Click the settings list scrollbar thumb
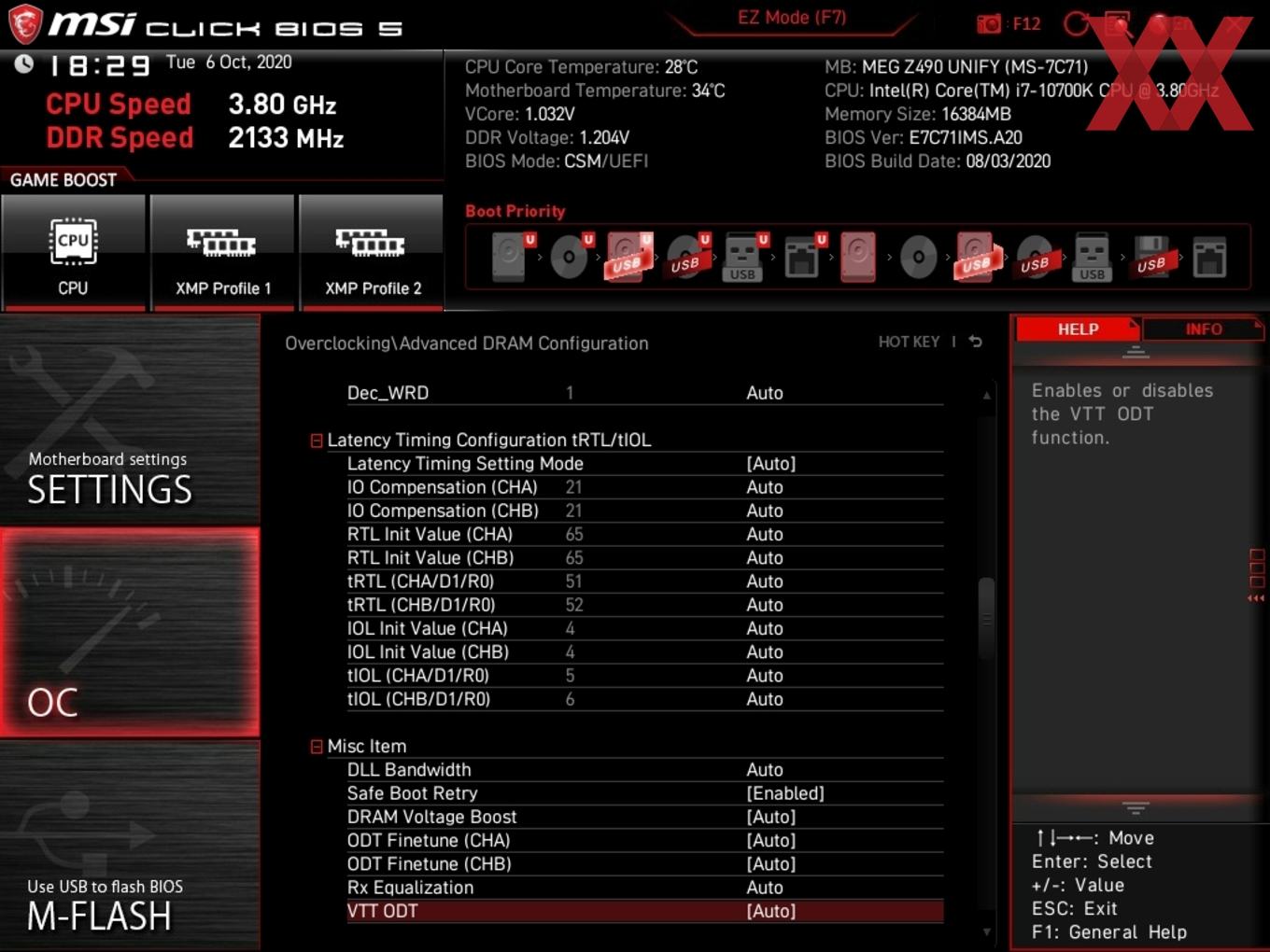 [986, 618]
